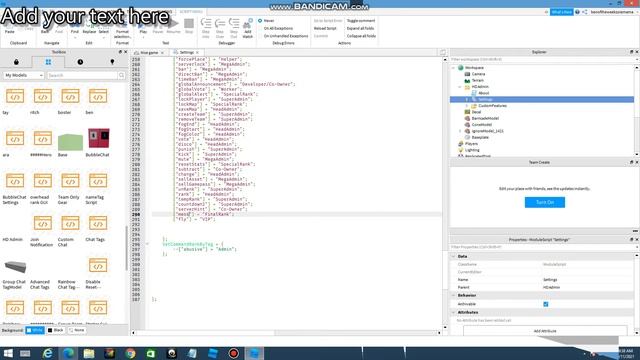Set Toolbox background to Black
Viewport: 640px width, 360px height.
point(56,330)
